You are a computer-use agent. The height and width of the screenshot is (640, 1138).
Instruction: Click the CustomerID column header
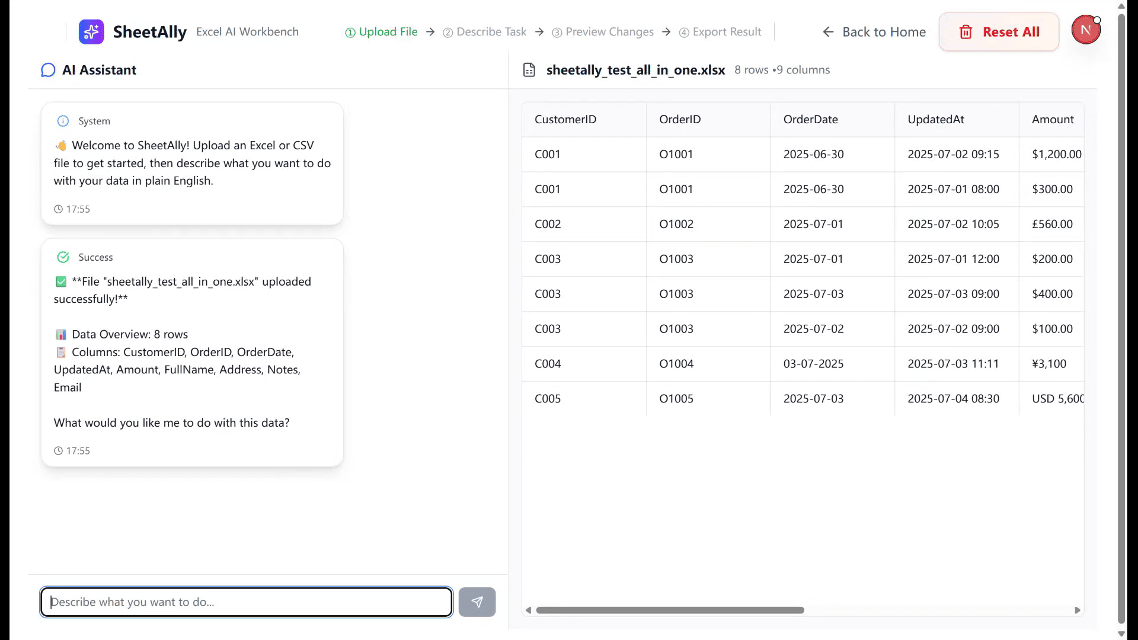pos(565,119)
